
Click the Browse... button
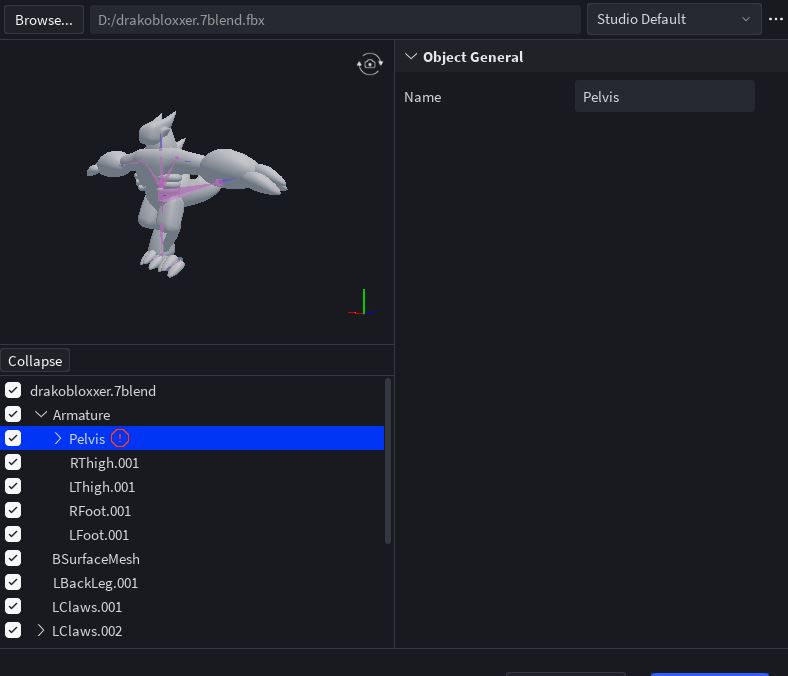[x=44, y=20]
